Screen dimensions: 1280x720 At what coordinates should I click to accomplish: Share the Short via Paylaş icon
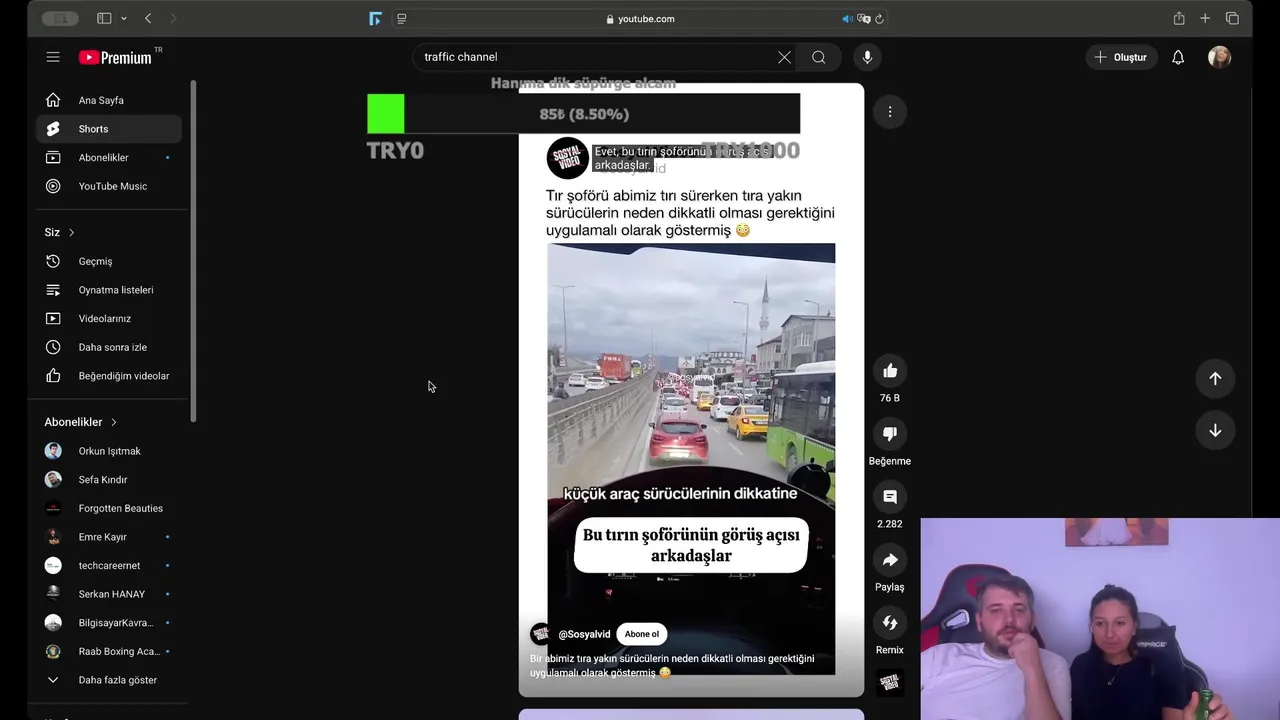(890, 560)
